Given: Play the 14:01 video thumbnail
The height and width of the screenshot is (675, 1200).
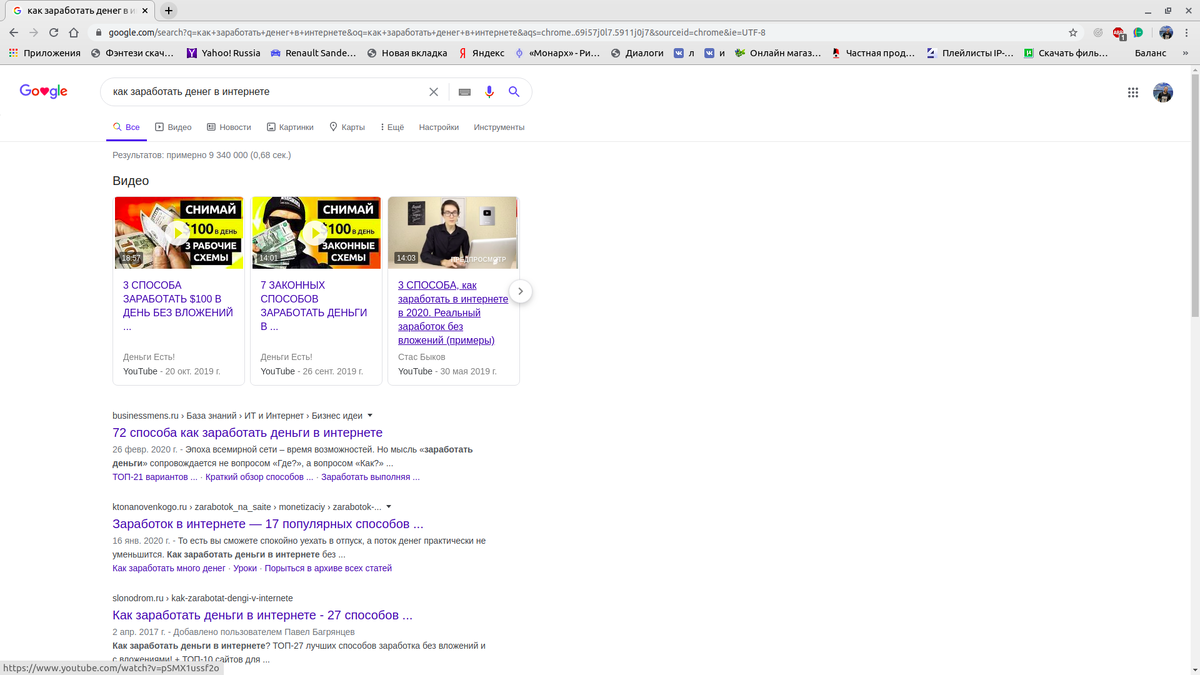Looking at the screenshot, I should [x=316, y=232].
